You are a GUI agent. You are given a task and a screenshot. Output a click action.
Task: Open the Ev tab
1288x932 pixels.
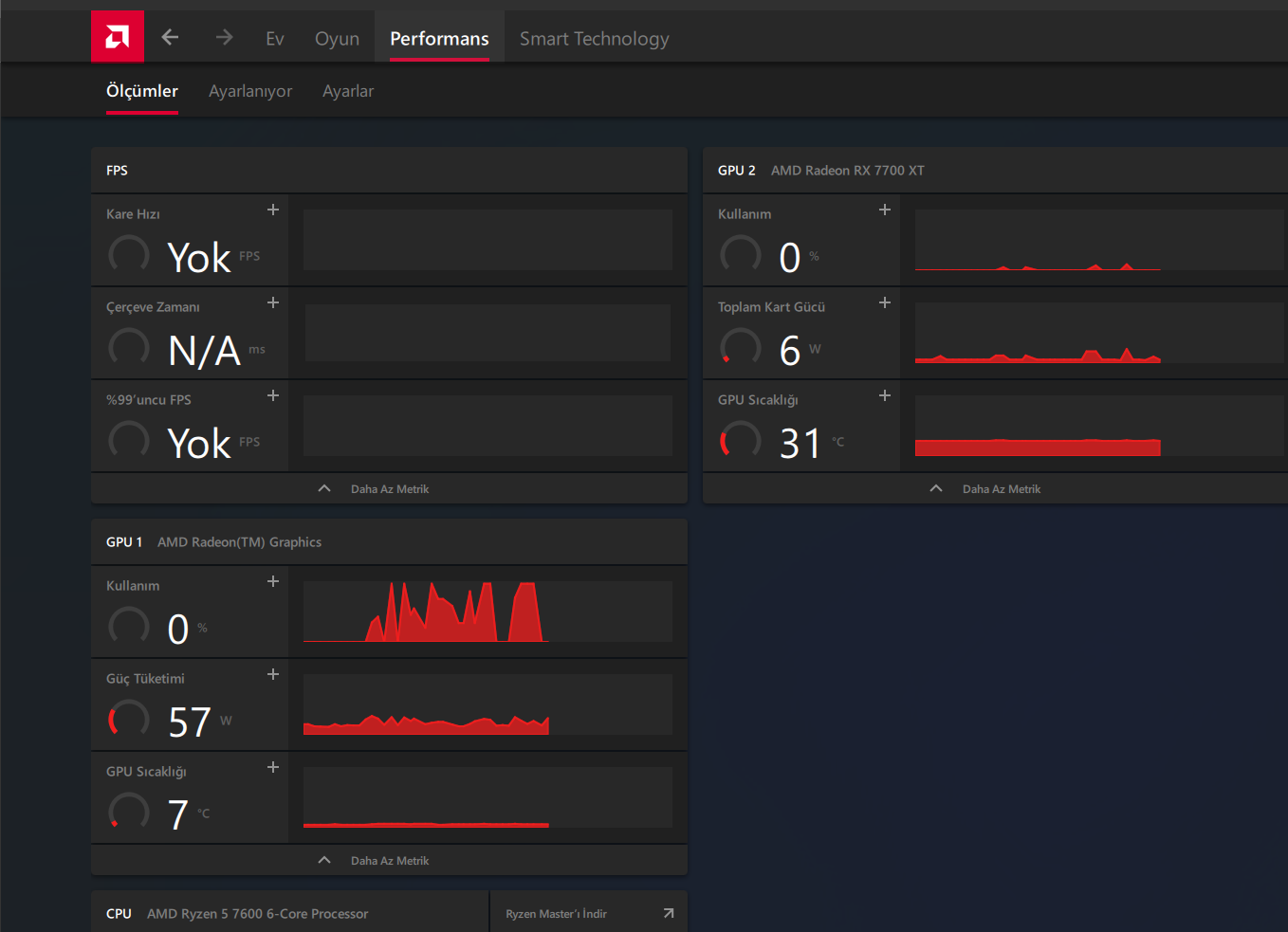pyautogui.click(x=275, y=39)
